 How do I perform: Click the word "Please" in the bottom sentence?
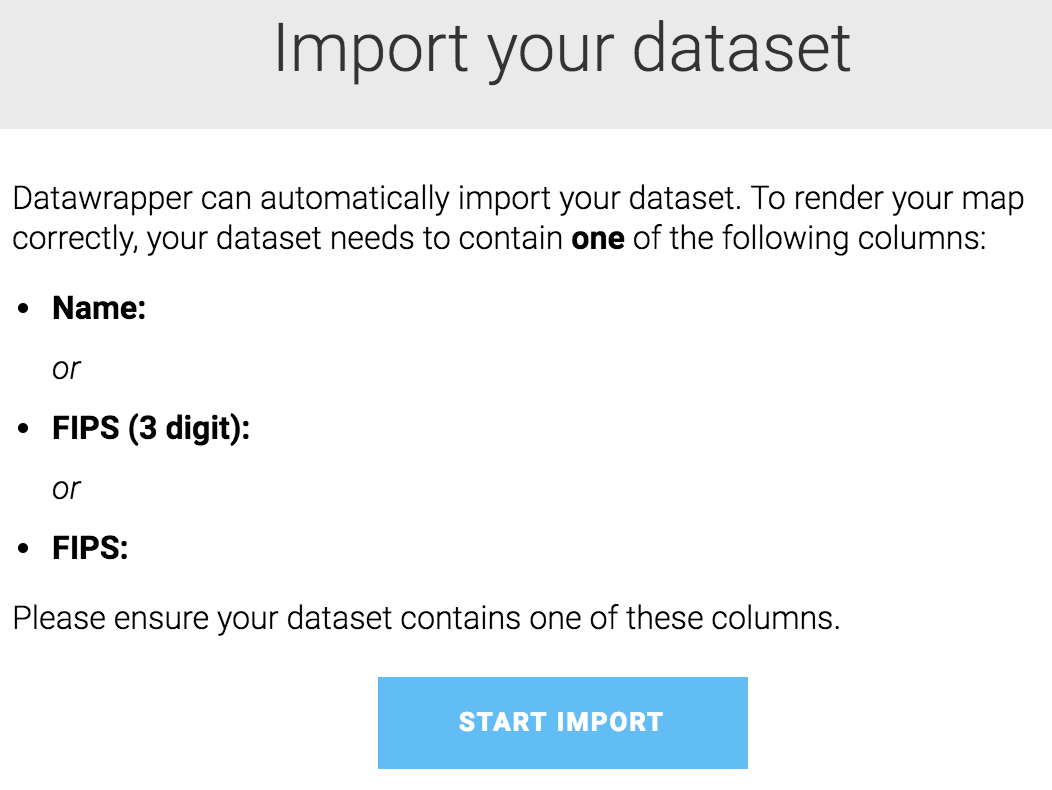61,618
